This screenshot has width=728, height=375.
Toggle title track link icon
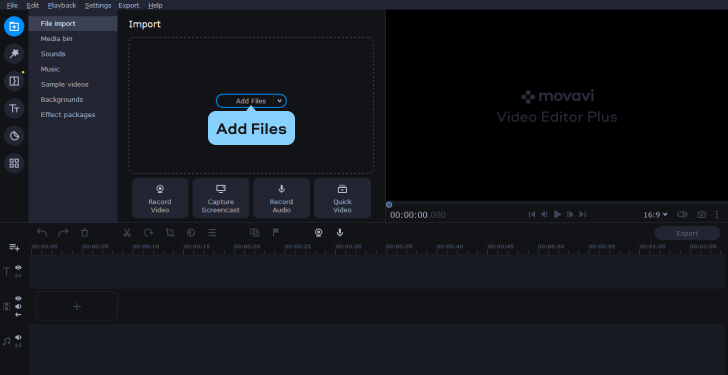(18, 276)
